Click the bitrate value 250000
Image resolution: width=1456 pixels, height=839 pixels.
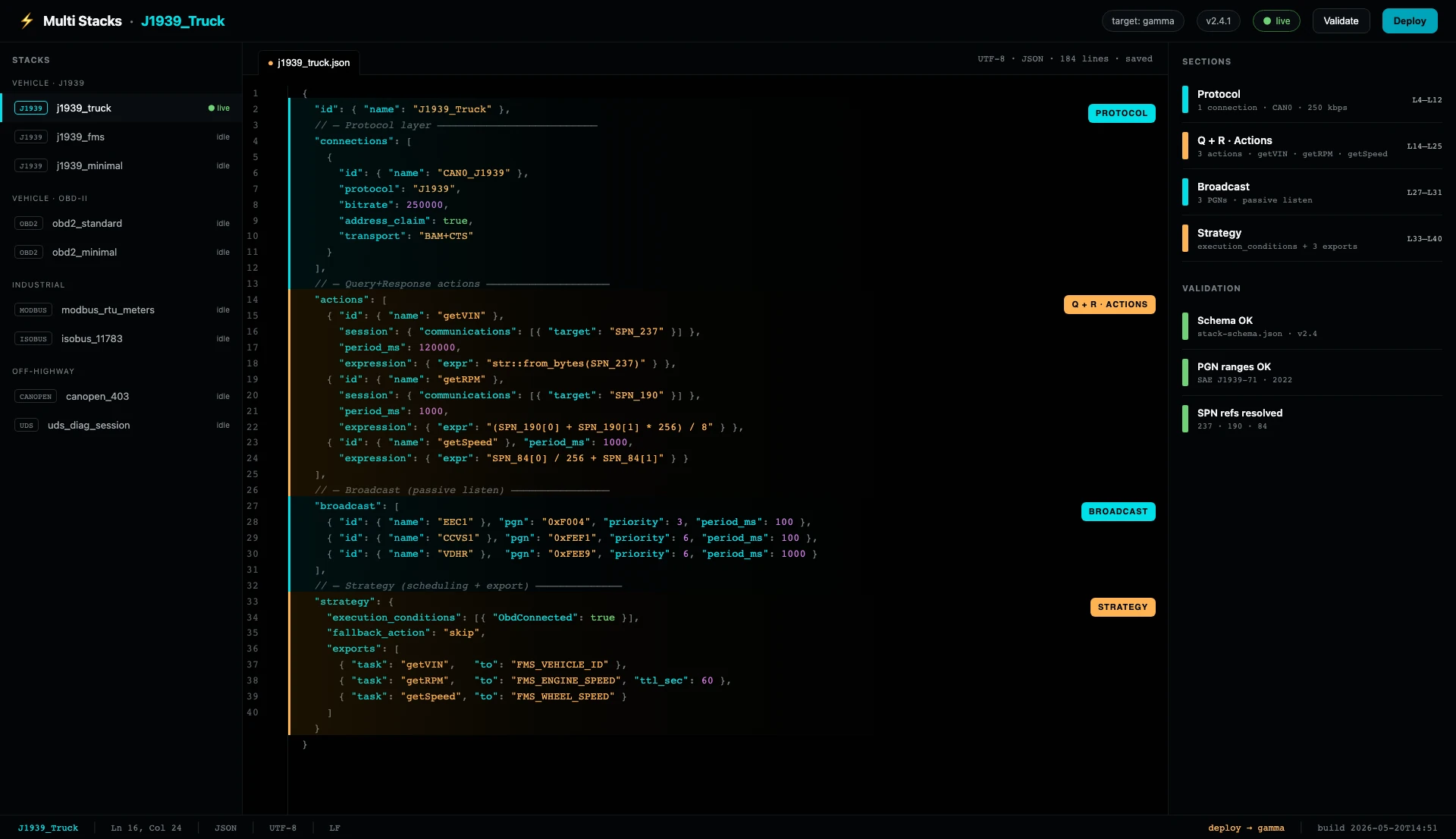coord(425,205)
